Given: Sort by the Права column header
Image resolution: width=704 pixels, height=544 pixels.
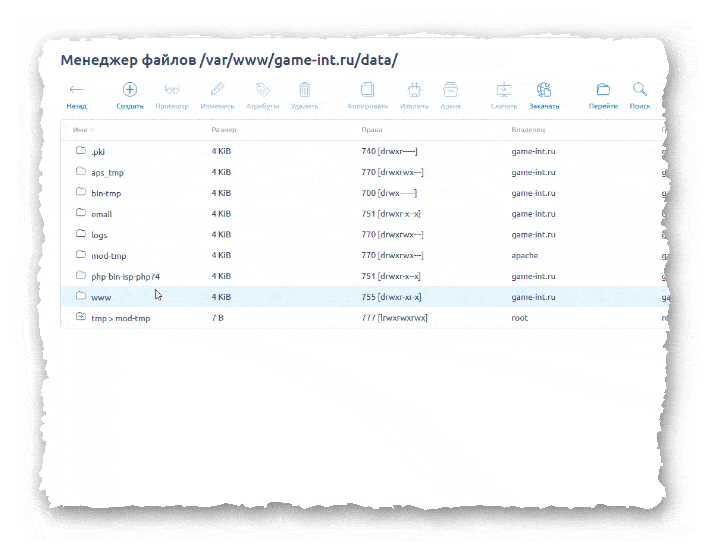Looking at the screenshot, I should (x=372, y=130).
